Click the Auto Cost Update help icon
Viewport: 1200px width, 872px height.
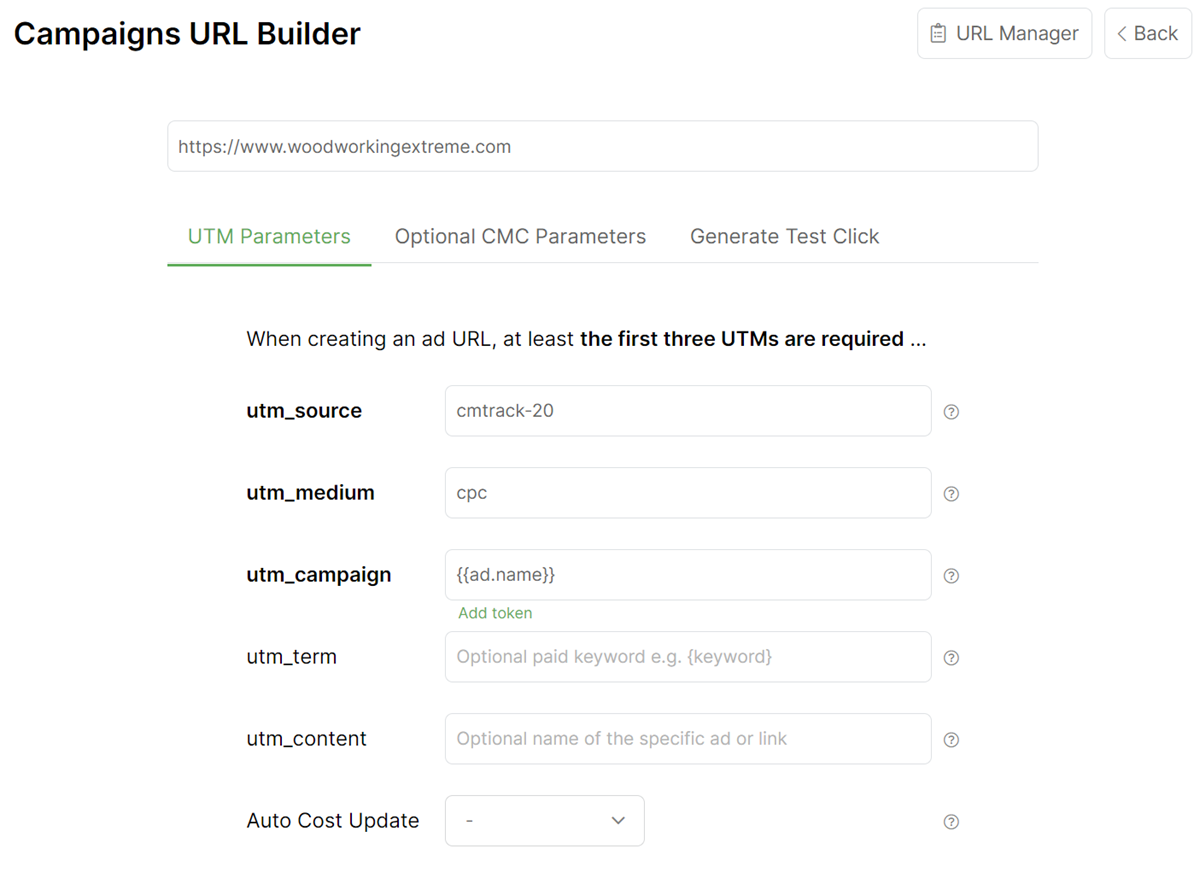(951, 822)
